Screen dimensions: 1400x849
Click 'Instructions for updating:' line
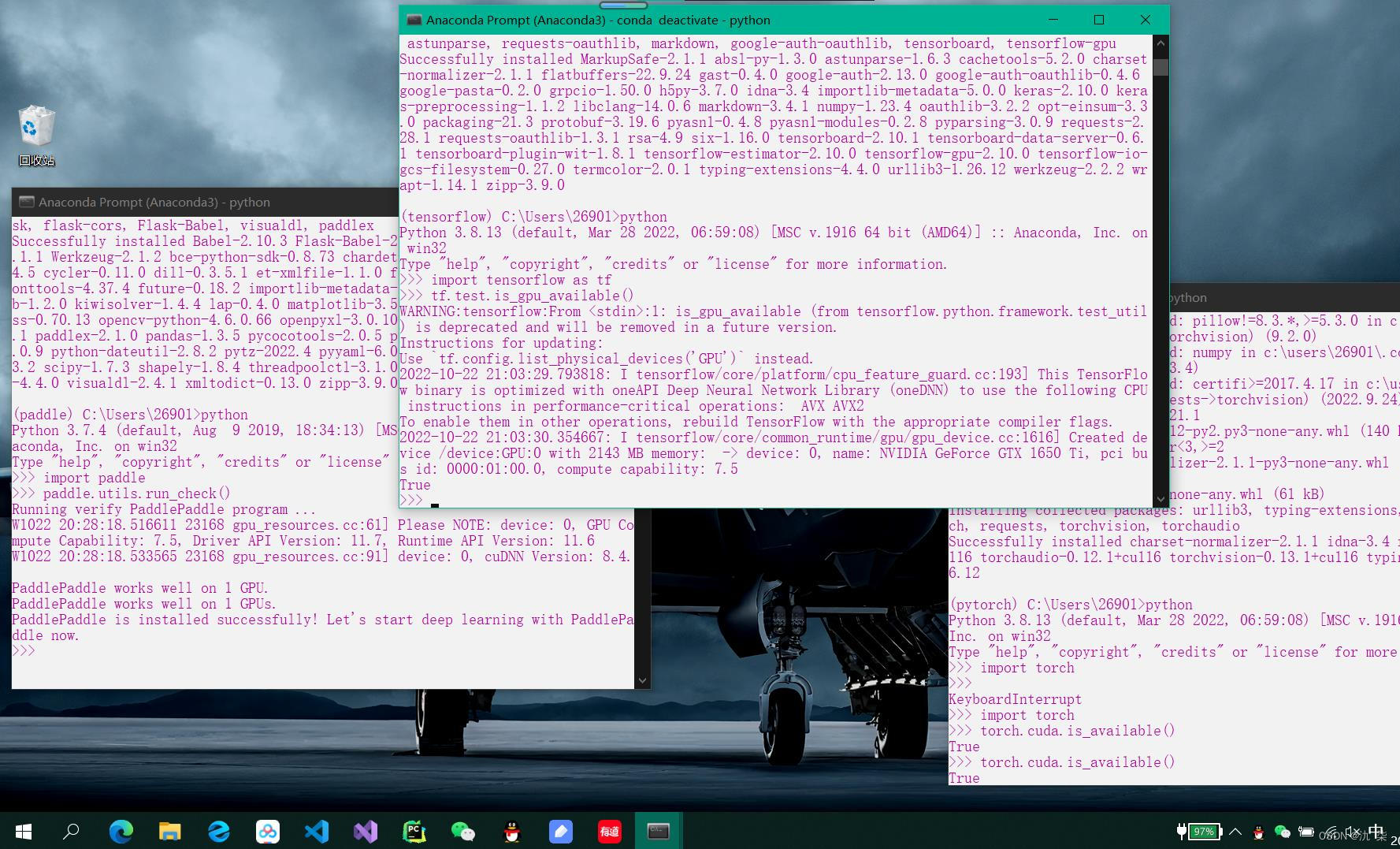[501, 343]
